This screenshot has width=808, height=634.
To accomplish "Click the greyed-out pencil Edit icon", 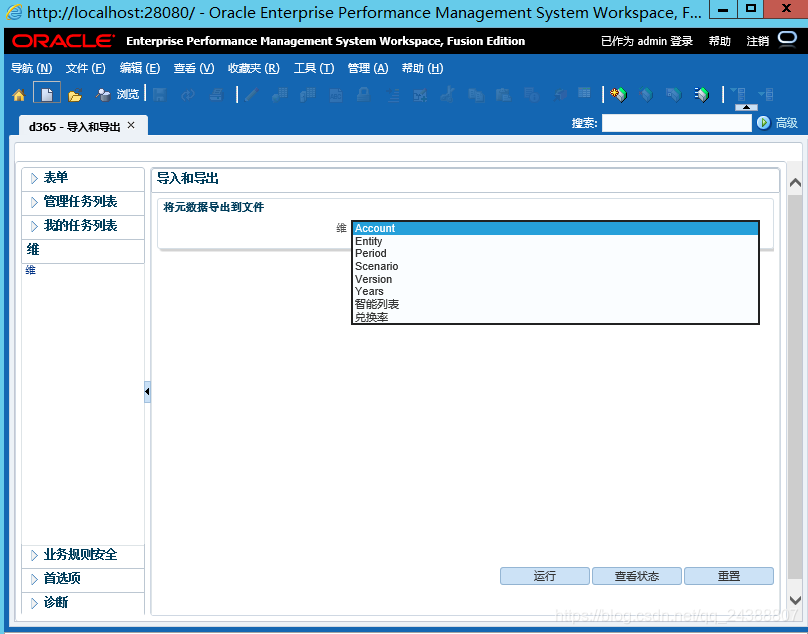I will click(251, 94).
